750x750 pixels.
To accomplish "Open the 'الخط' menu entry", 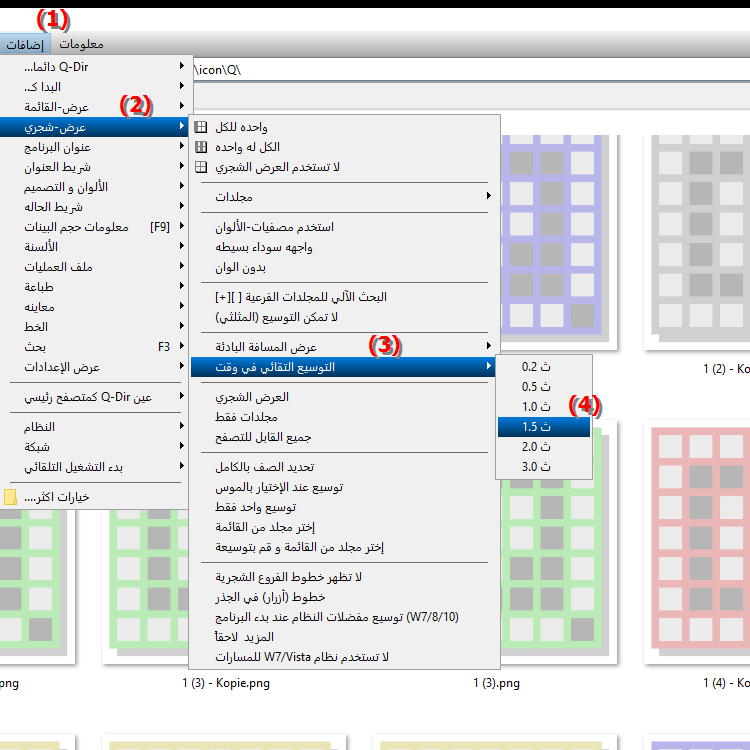I will pyautogui.click(x=94, y=327).
